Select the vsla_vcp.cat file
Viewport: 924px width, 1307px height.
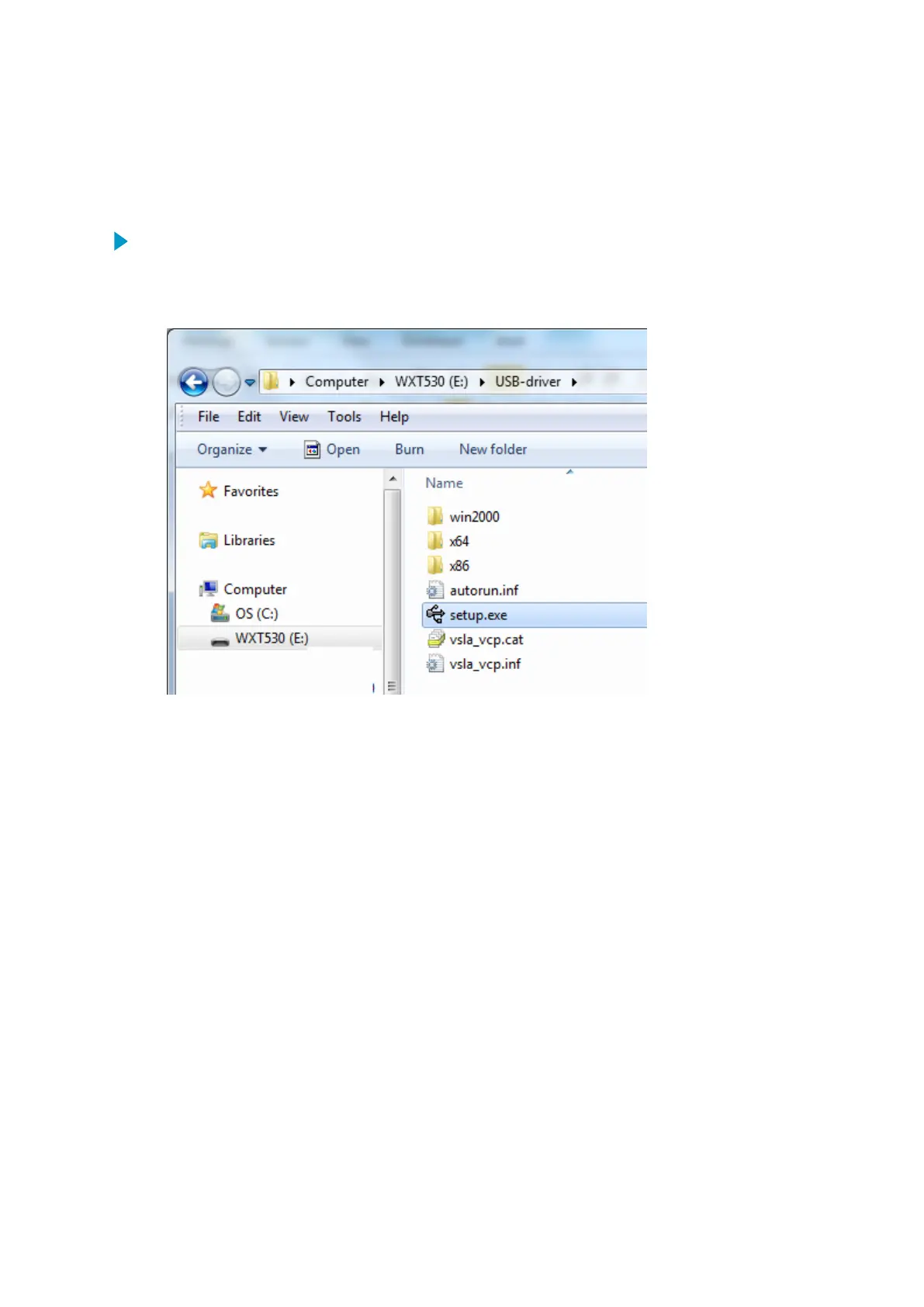pyautogui.click(x=486, y=640)
